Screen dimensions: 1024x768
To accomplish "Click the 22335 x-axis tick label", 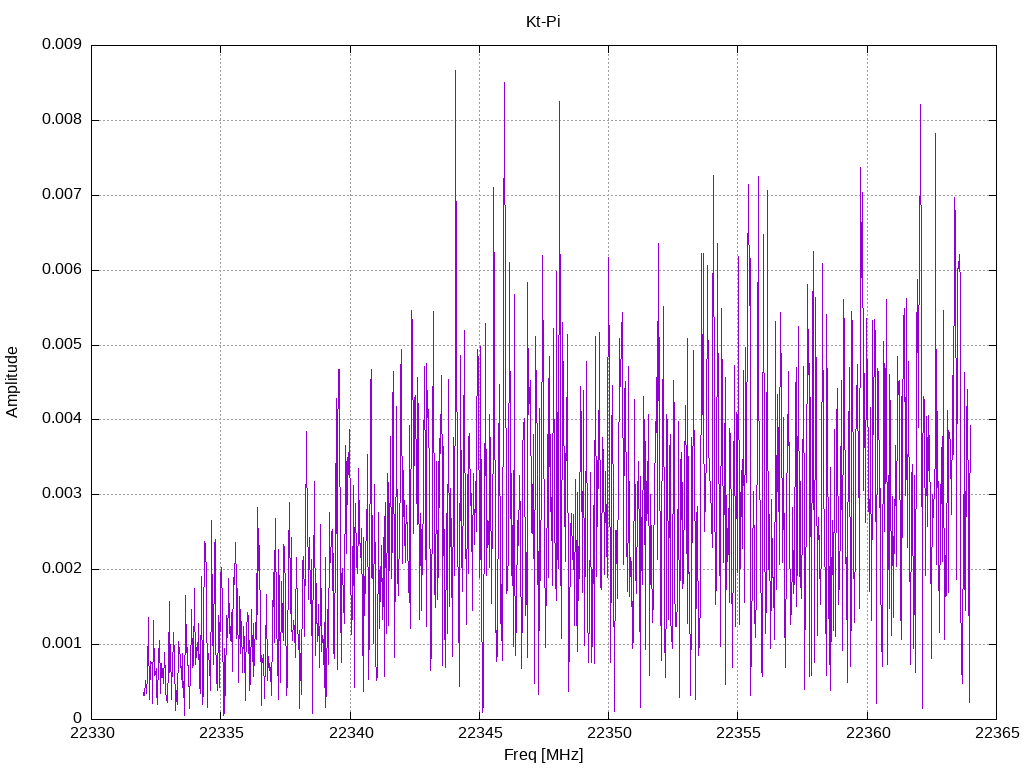I will (221, 733).
